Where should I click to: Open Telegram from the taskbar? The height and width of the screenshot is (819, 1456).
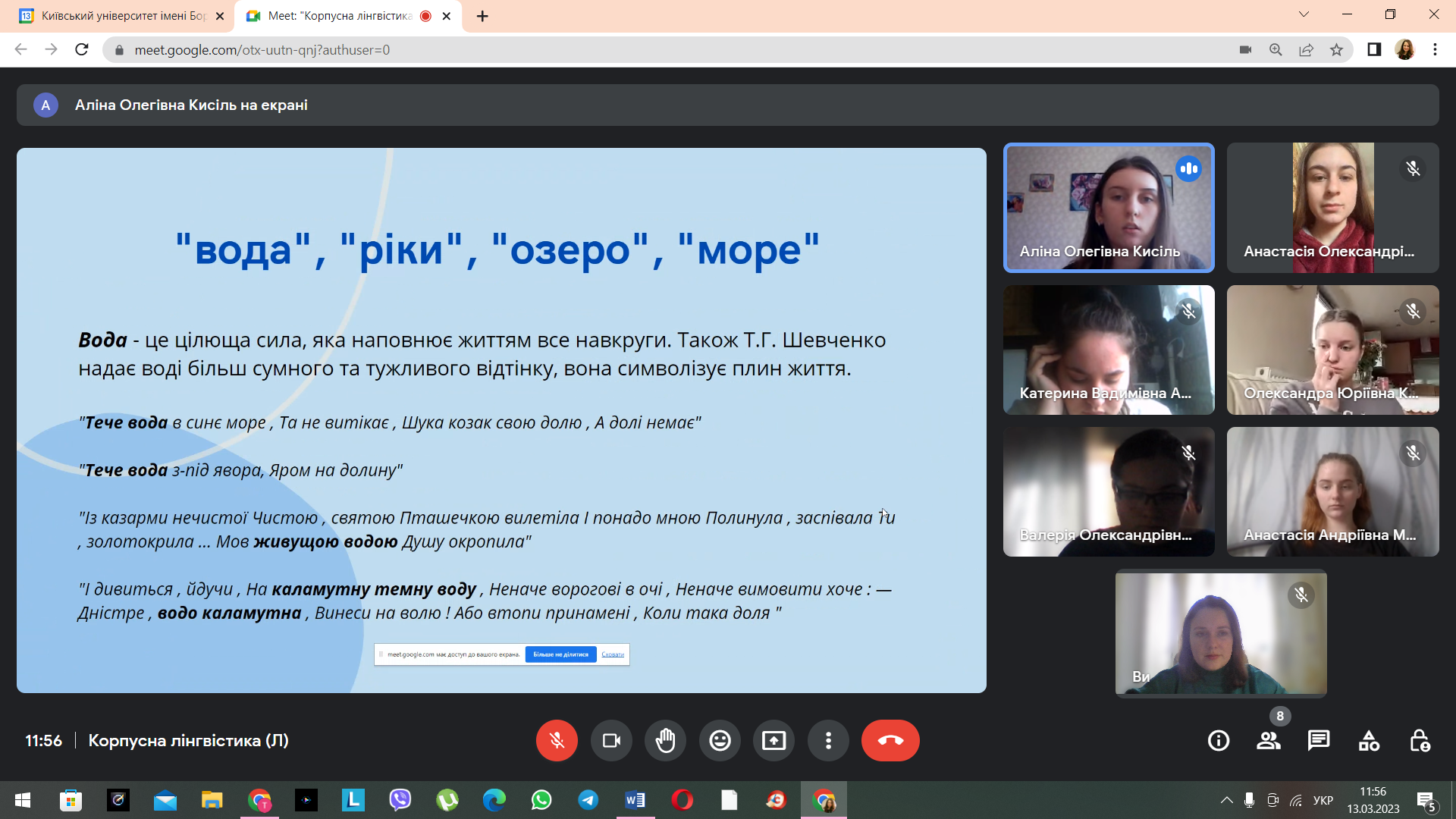point(588,800)
